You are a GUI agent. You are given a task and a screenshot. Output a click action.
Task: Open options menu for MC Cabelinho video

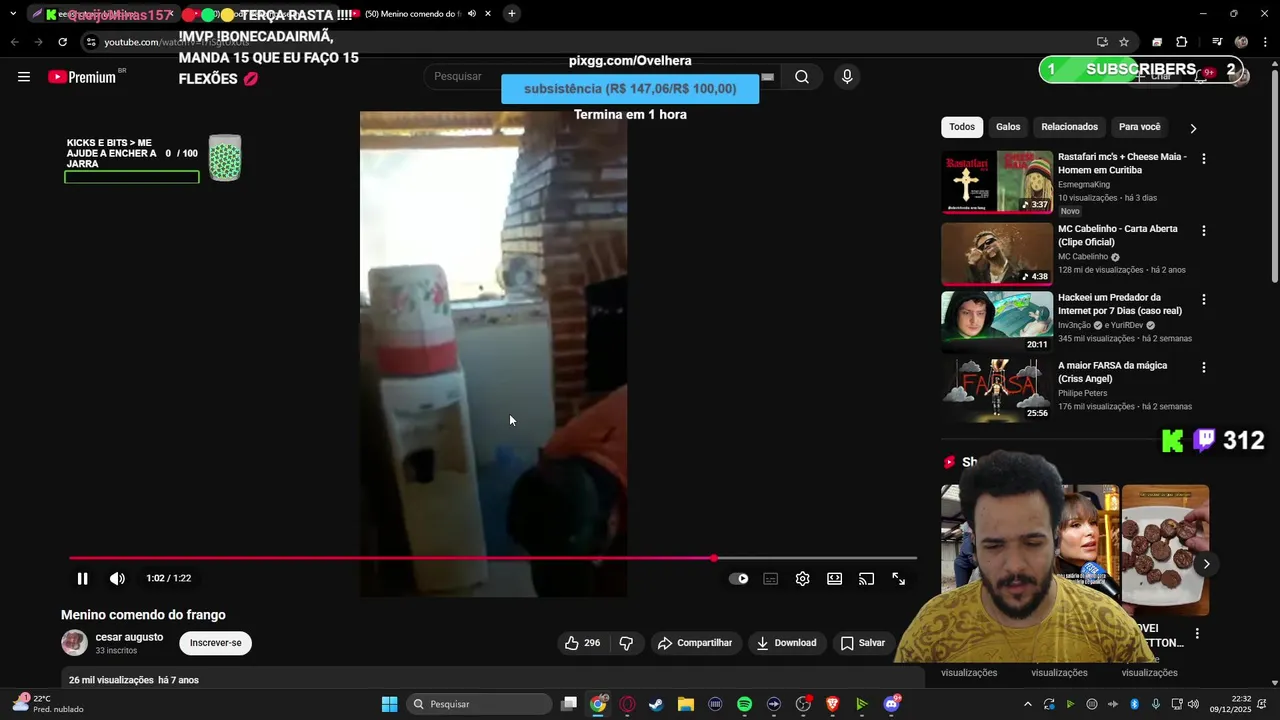pyautogui.click(x=1204, y=231)
